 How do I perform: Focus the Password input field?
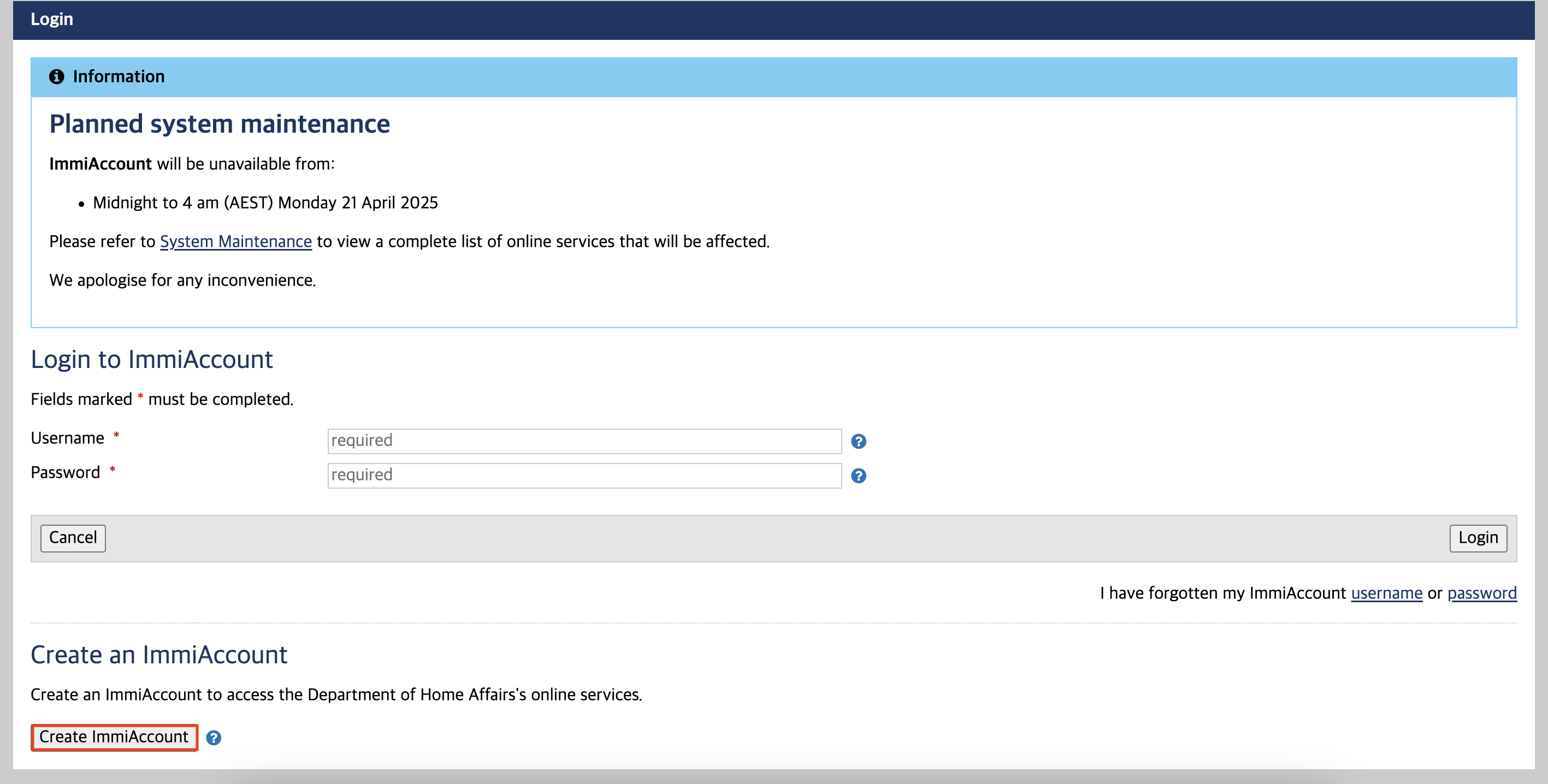click(x=584, y=475)
